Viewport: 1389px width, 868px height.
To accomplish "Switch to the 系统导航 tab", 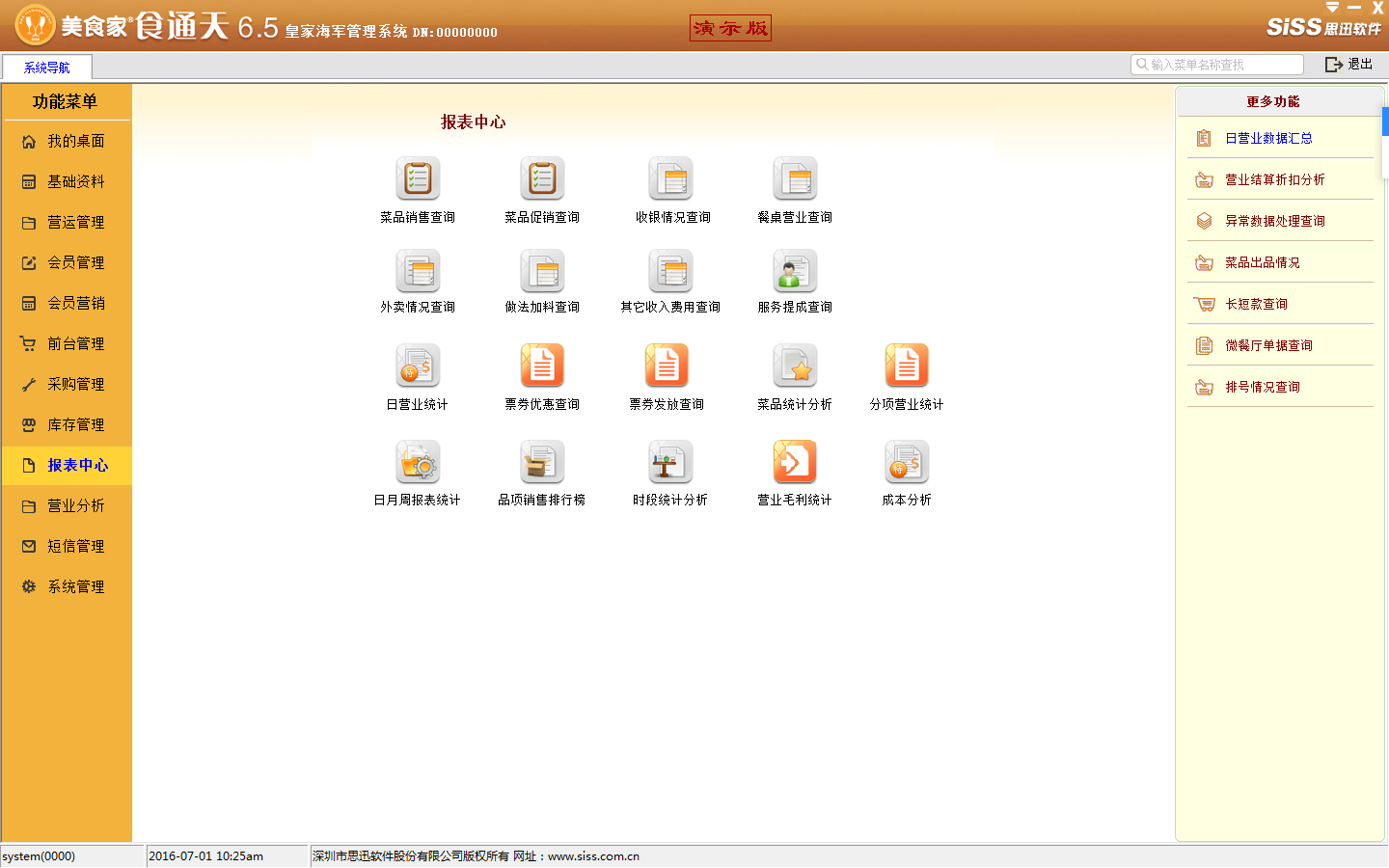I will click(x=47, y=68).
